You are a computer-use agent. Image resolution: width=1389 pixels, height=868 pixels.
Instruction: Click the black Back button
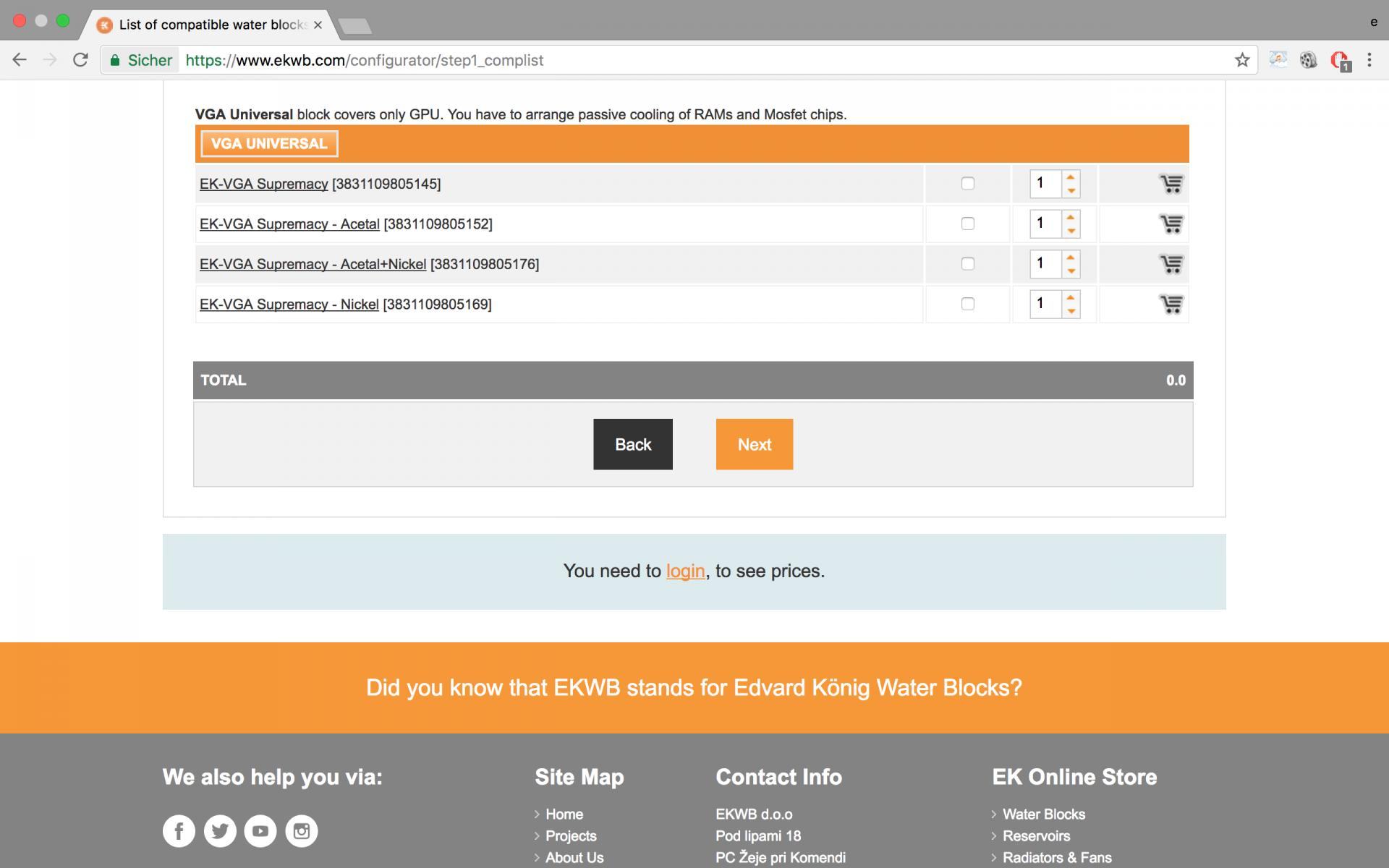(x=633, y=444)
